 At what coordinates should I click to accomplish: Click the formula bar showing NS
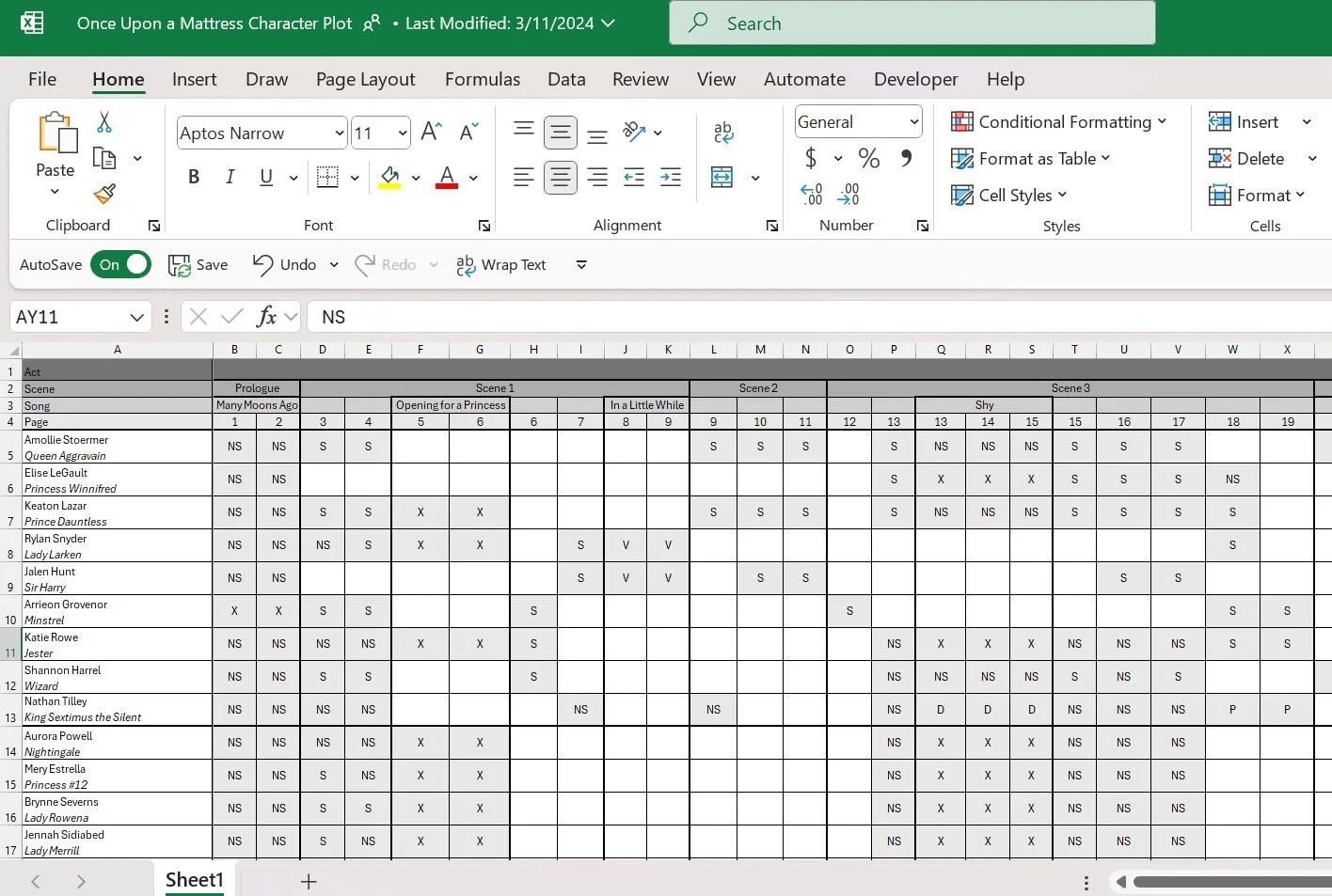pos(818,317)
